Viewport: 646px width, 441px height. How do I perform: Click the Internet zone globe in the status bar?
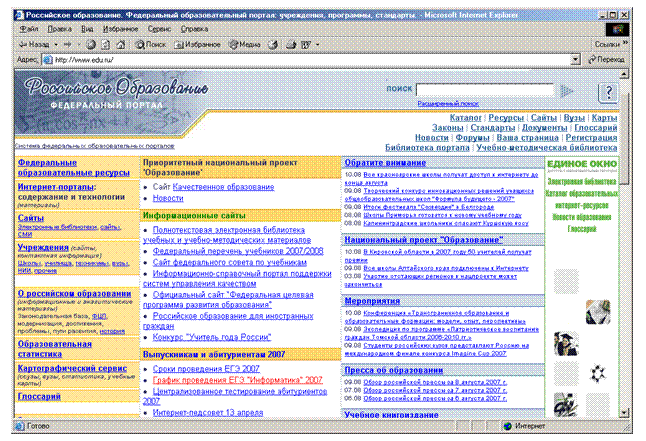click(508, 426)
